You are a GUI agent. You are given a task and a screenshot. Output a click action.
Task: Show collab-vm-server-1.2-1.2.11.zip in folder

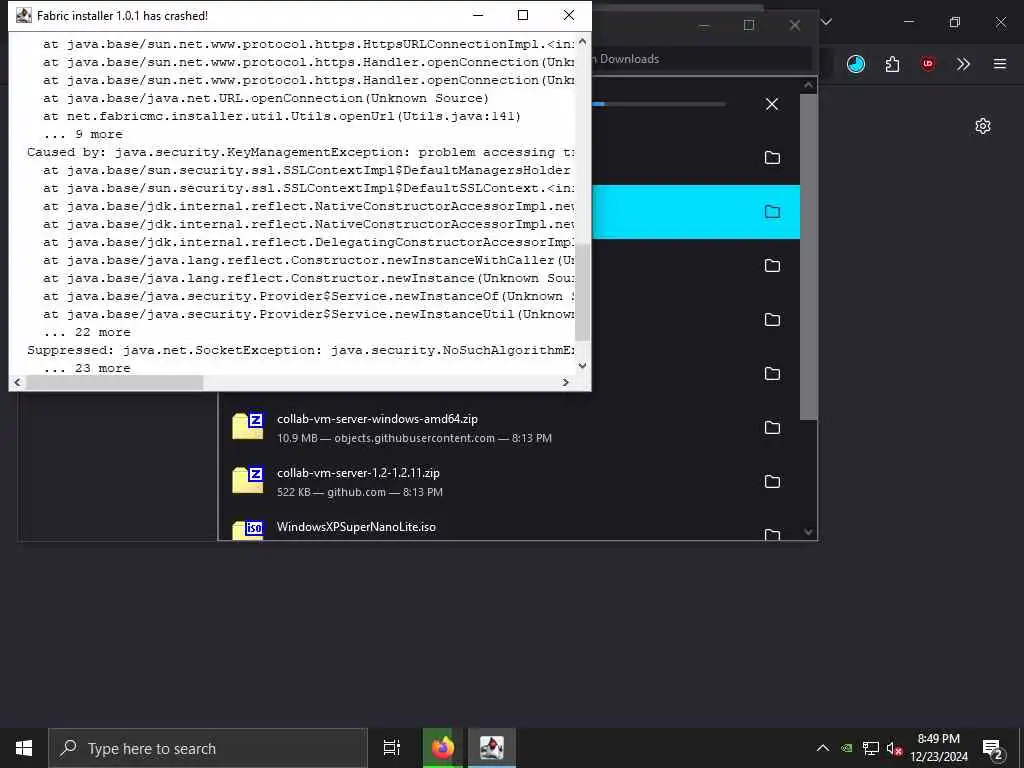click(x=773, y=481)
